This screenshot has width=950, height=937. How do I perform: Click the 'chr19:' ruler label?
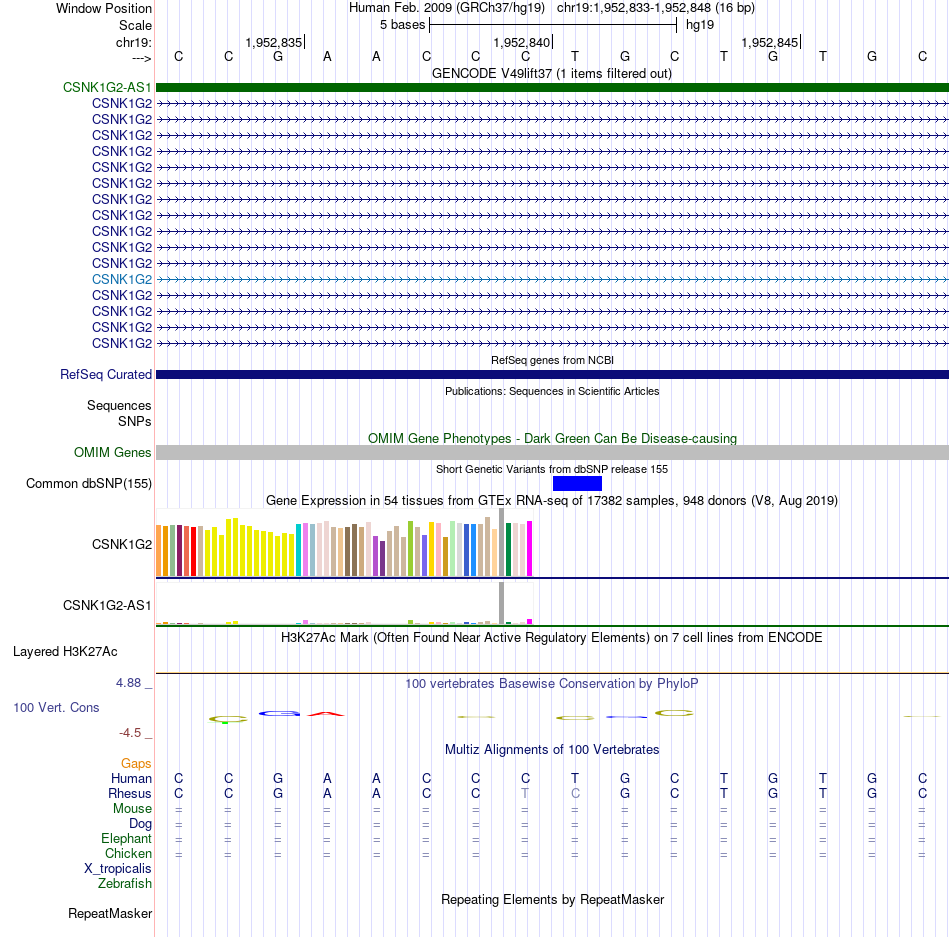(133, 42)
